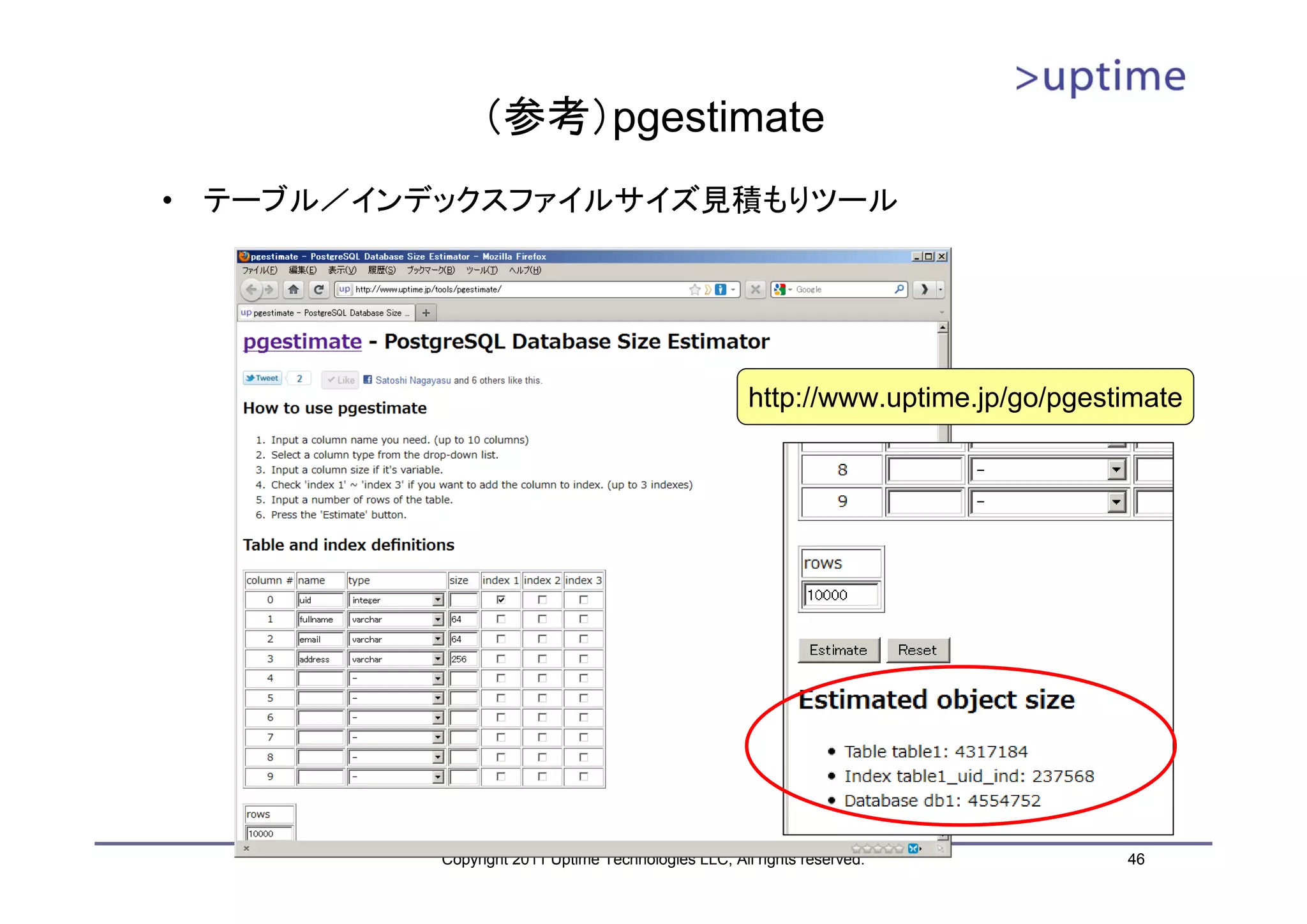Uncheck index 1 for uid row

(501, 600)
